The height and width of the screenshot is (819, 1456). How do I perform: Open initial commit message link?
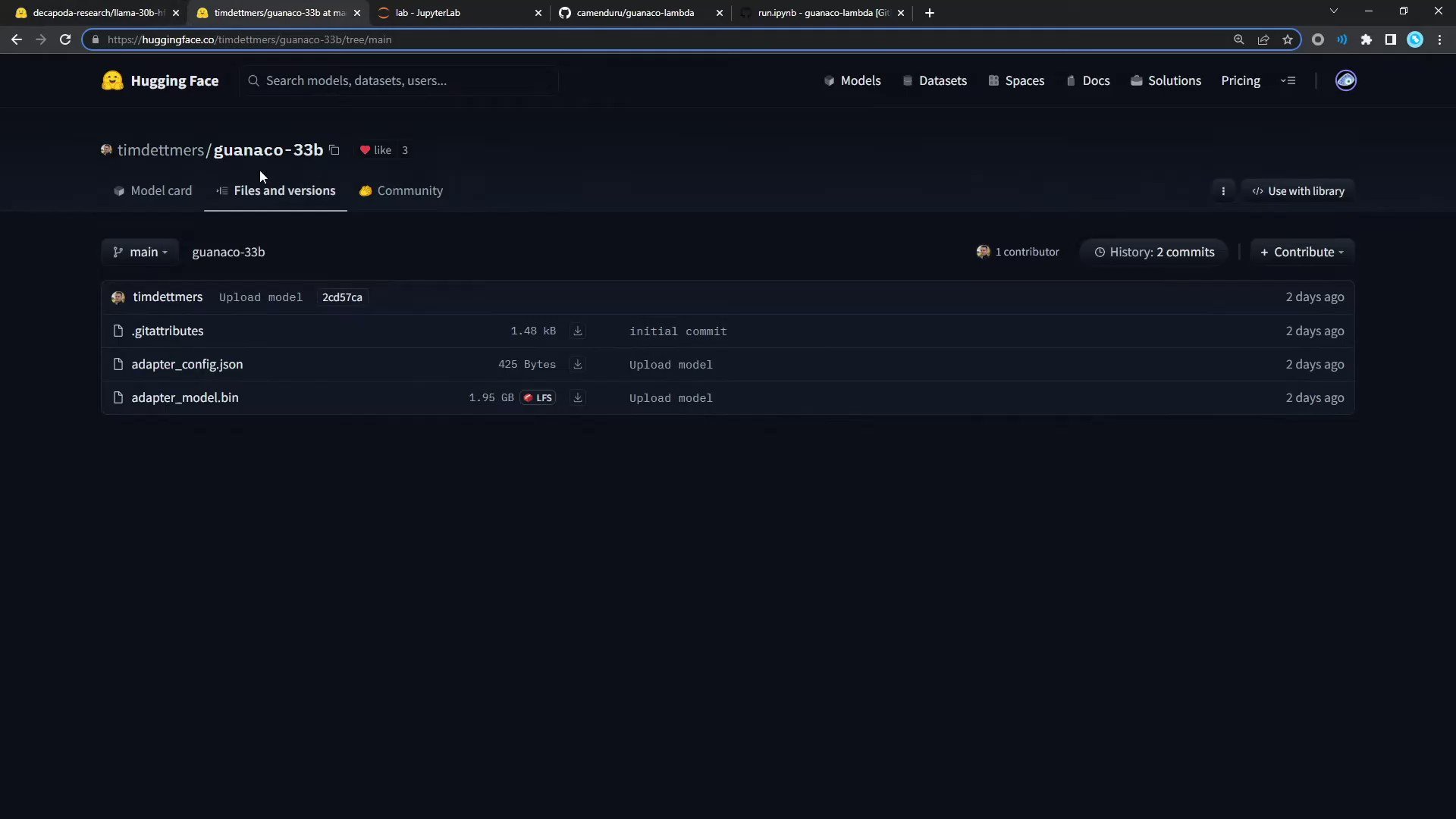pyautogui.click(x=678, y=331)
